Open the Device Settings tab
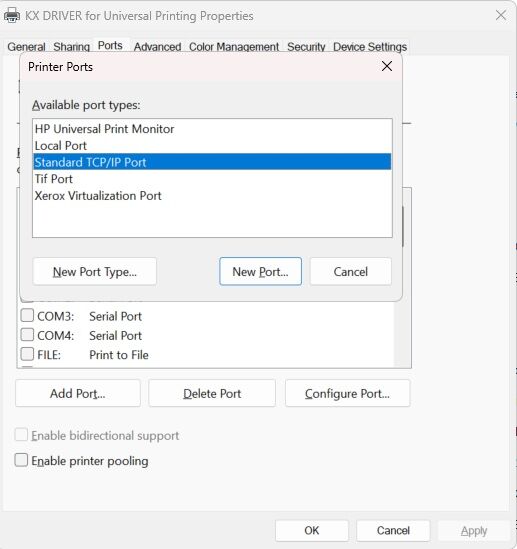Viewport: 517px width, 549px height. click(x=370, y=47)
